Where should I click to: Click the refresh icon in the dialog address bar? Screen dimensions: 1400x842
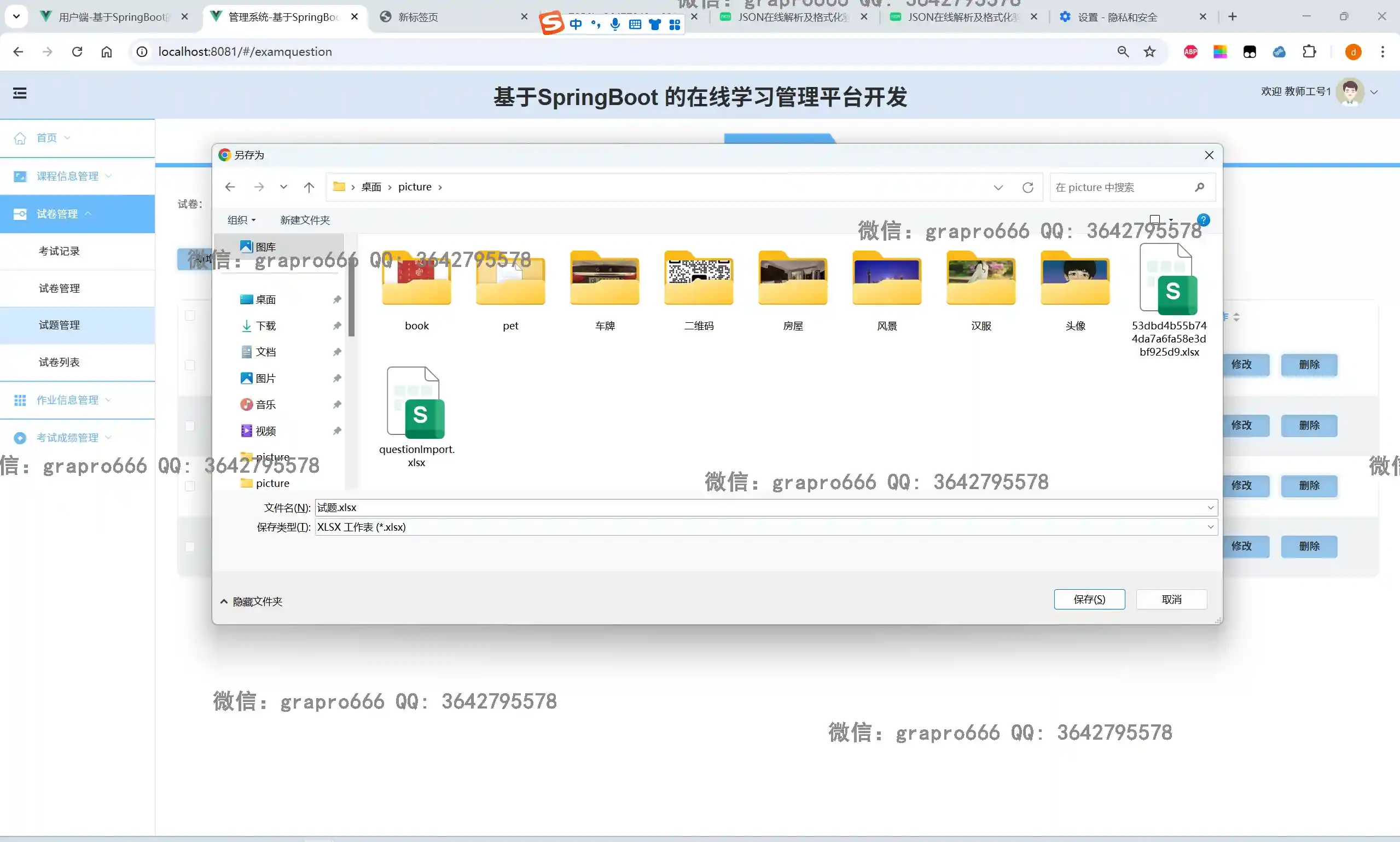coord(1027,187)
